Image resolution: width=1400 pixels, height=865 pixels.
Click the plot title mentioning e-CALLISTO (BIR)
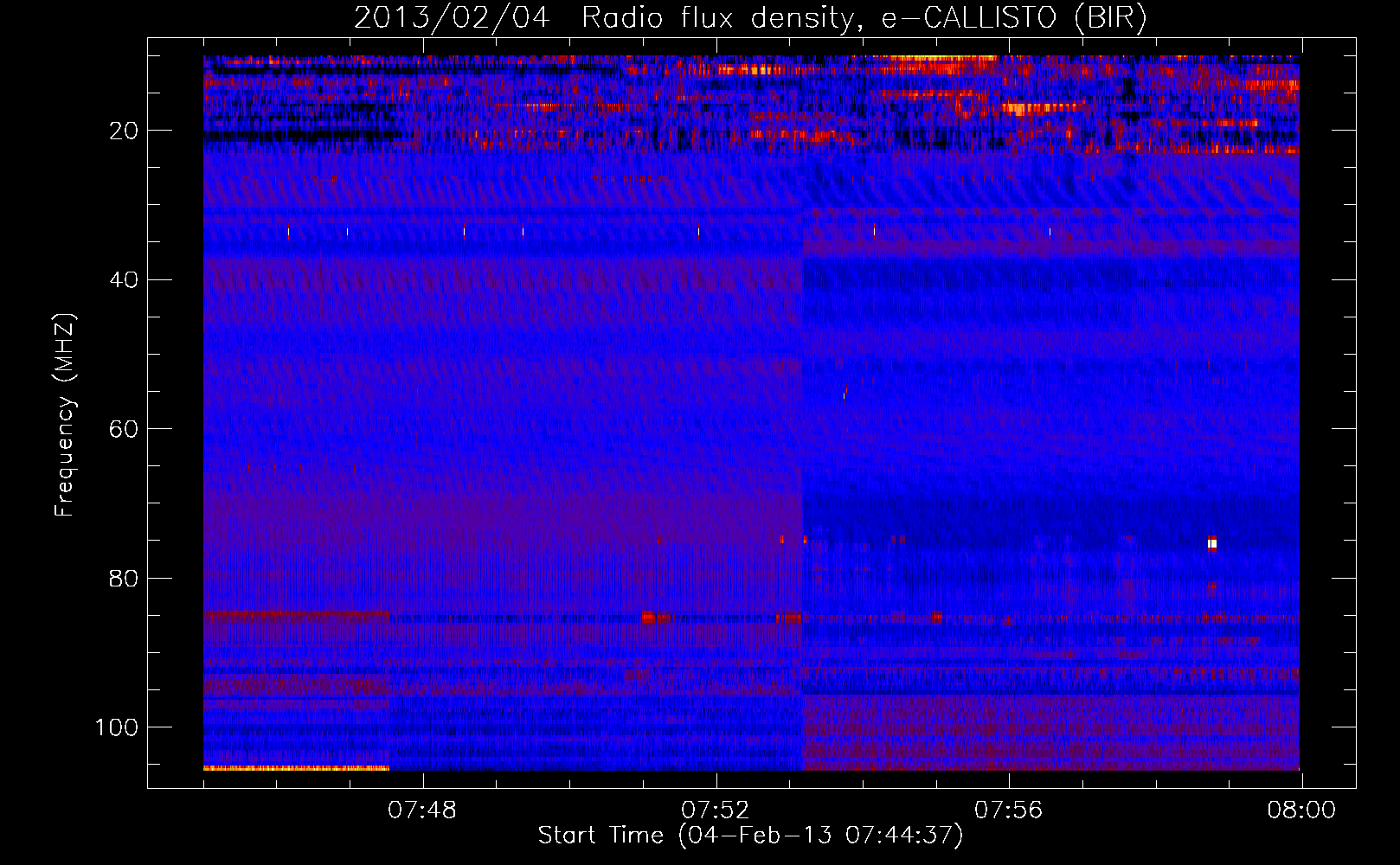coord(750,17)
